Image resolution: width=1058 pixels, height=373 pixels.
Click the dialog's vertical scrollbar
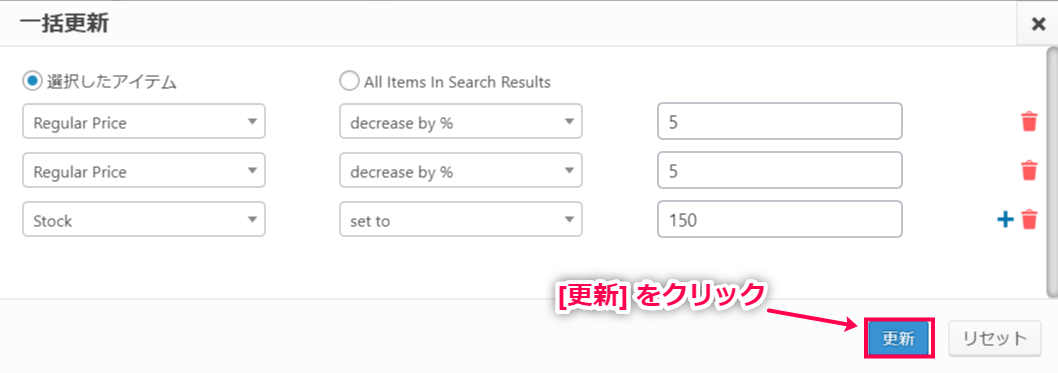[x=1052, y=171]
